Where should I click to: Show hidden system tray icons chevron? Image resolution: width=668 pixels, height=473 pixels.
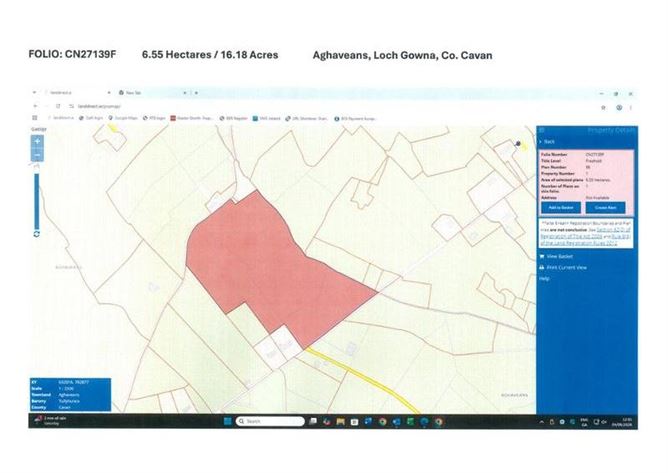pyautogui.click(x=541, y=422)
